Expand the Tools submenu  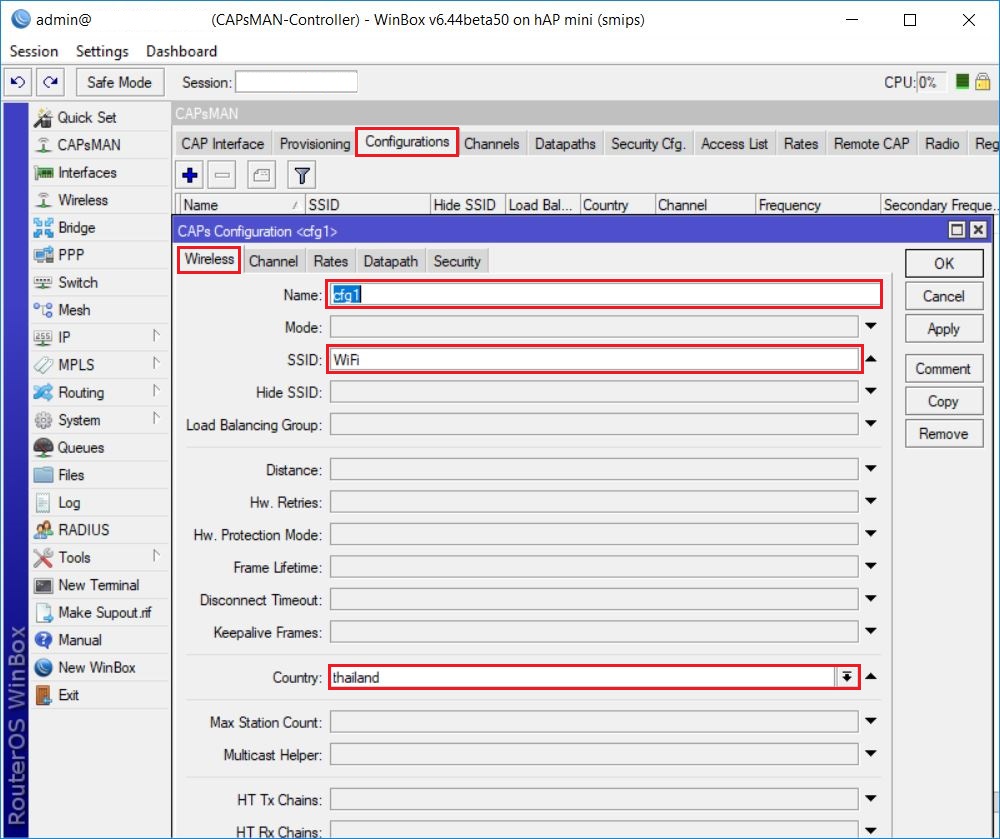[156, 556]
